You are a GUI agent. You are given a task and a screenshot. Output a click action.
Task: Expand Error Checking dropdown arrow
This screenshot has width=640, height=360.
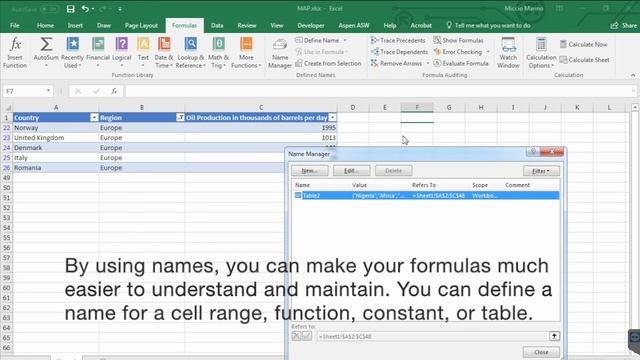click(488, 52)
